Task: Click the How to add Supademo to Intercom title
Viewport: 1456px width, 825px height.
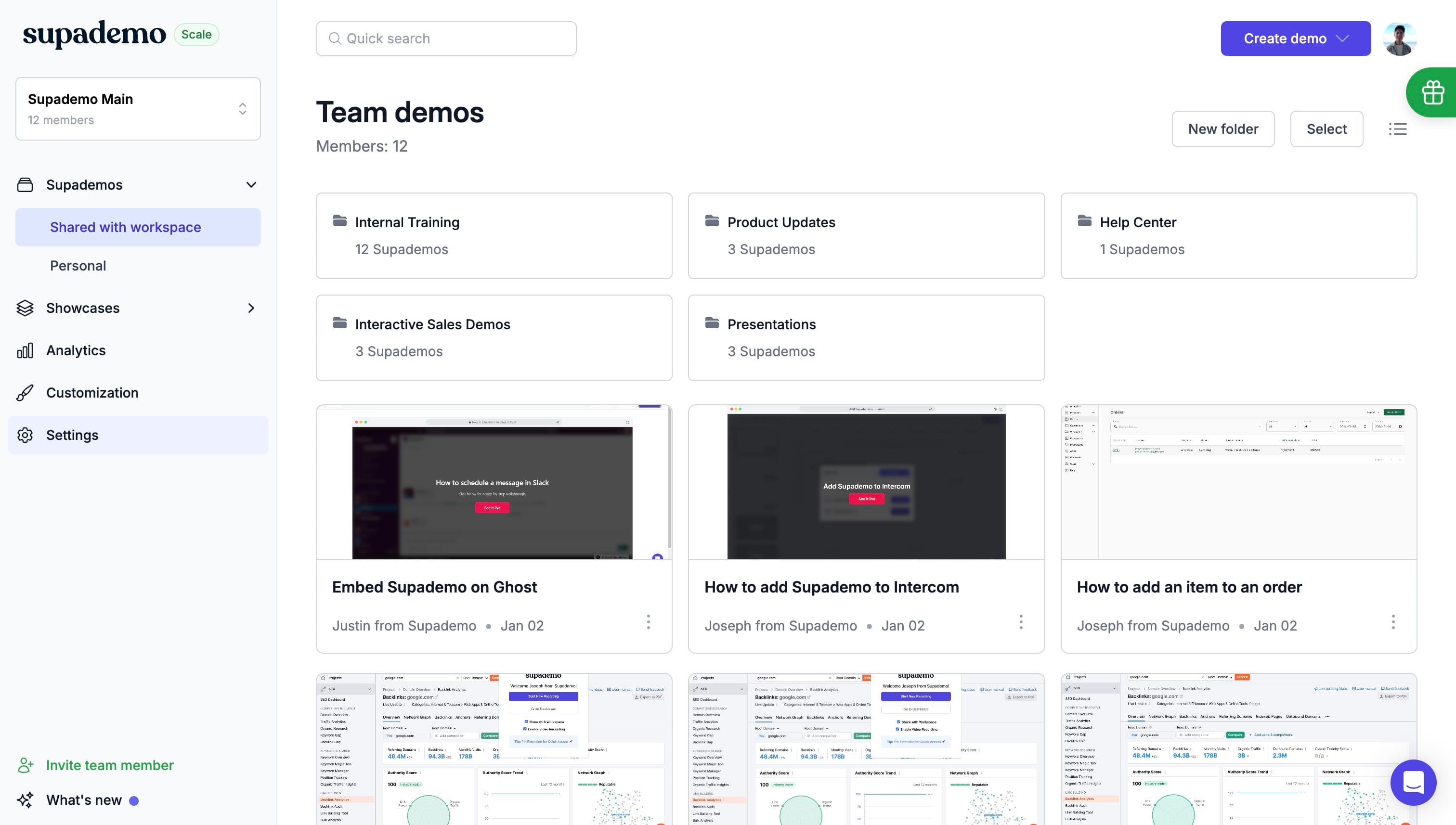Action: pyautogui.click(x=832, y=587)
